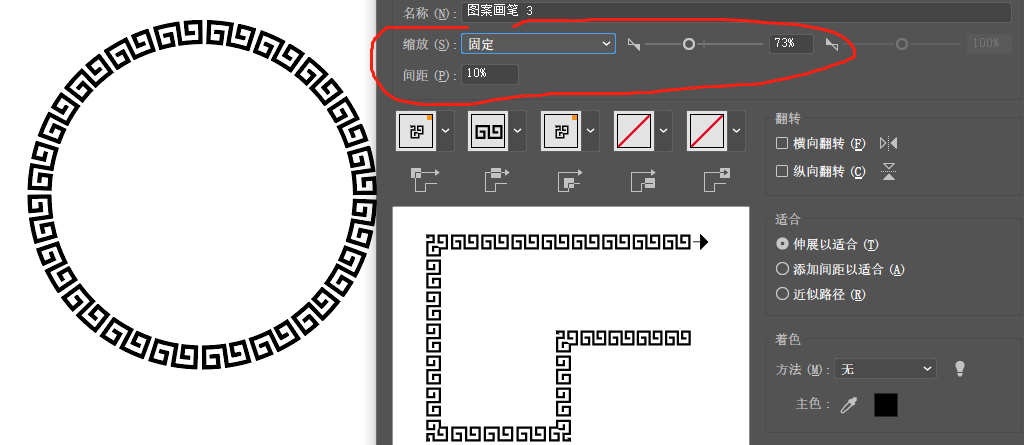Click the empty end tile thumbnail

pos(707,131)
